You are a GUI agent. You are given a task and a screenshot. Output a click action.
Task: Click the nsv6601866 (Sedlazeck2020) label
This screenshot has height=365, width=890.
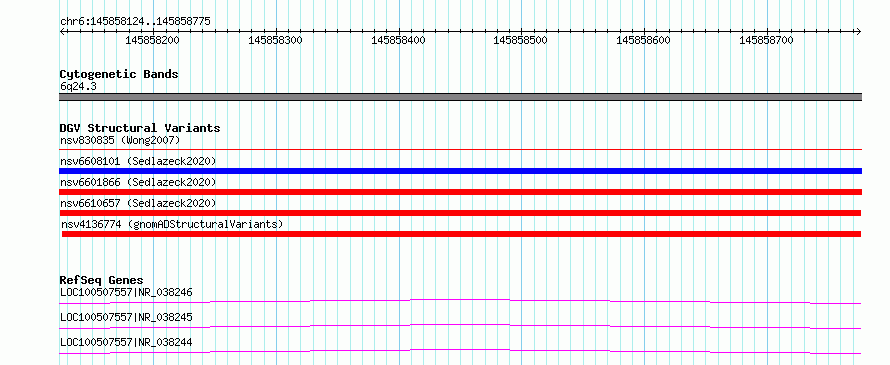pyautogui.click(x=138, y=182)
